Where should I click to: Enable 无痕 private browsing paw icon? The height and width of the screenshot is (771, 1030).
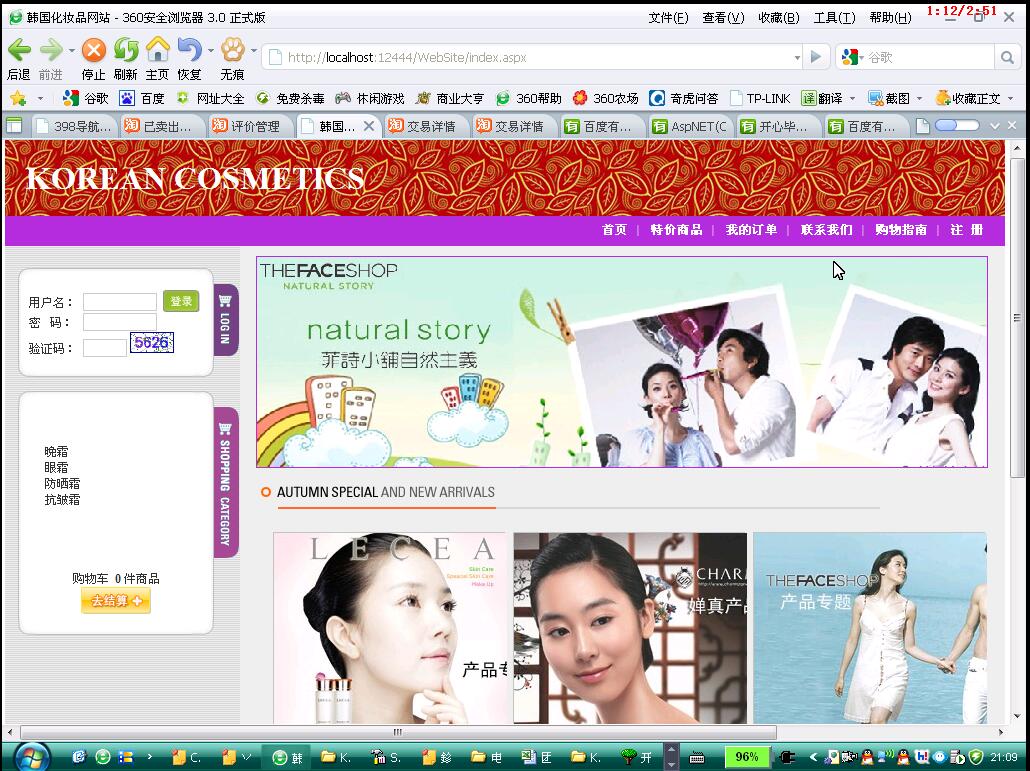233,50
